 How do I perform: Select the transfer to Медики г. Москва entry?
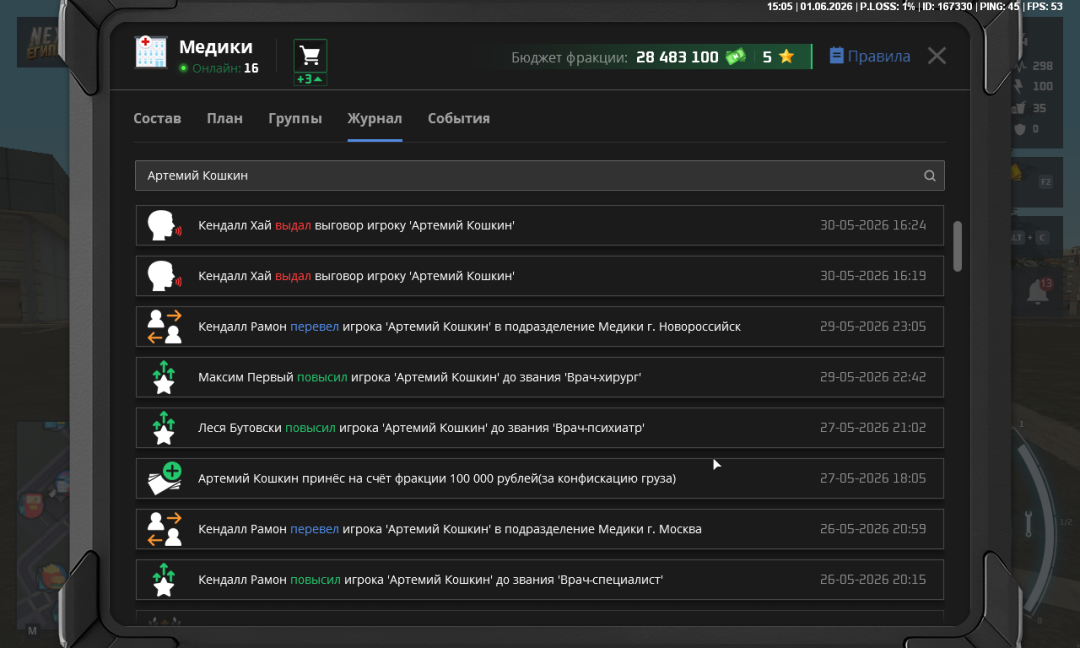(539, 529)
